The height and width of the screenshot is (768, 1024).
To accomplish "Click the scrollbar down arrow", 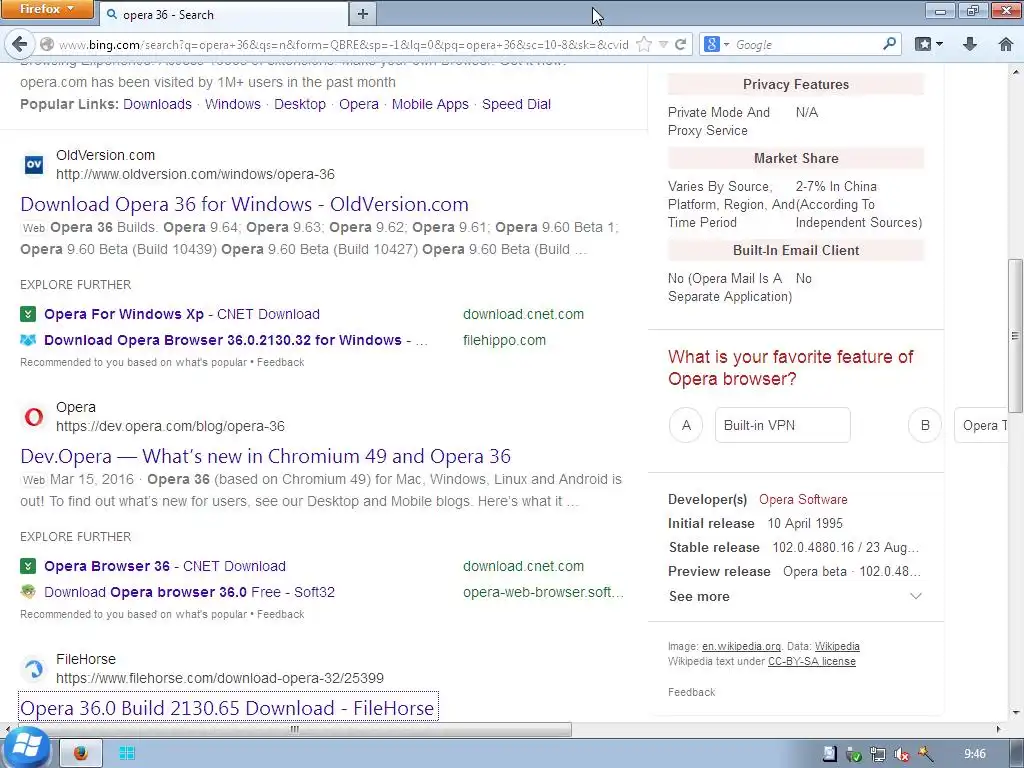I will pyautogui.click(x=1015, y=712).
